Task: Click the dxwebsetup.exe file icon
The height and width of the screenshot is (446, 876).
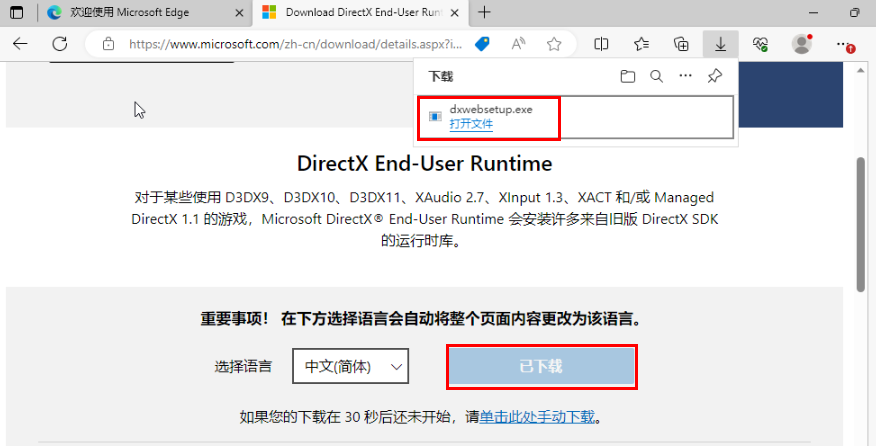Action: pos(435,116)
